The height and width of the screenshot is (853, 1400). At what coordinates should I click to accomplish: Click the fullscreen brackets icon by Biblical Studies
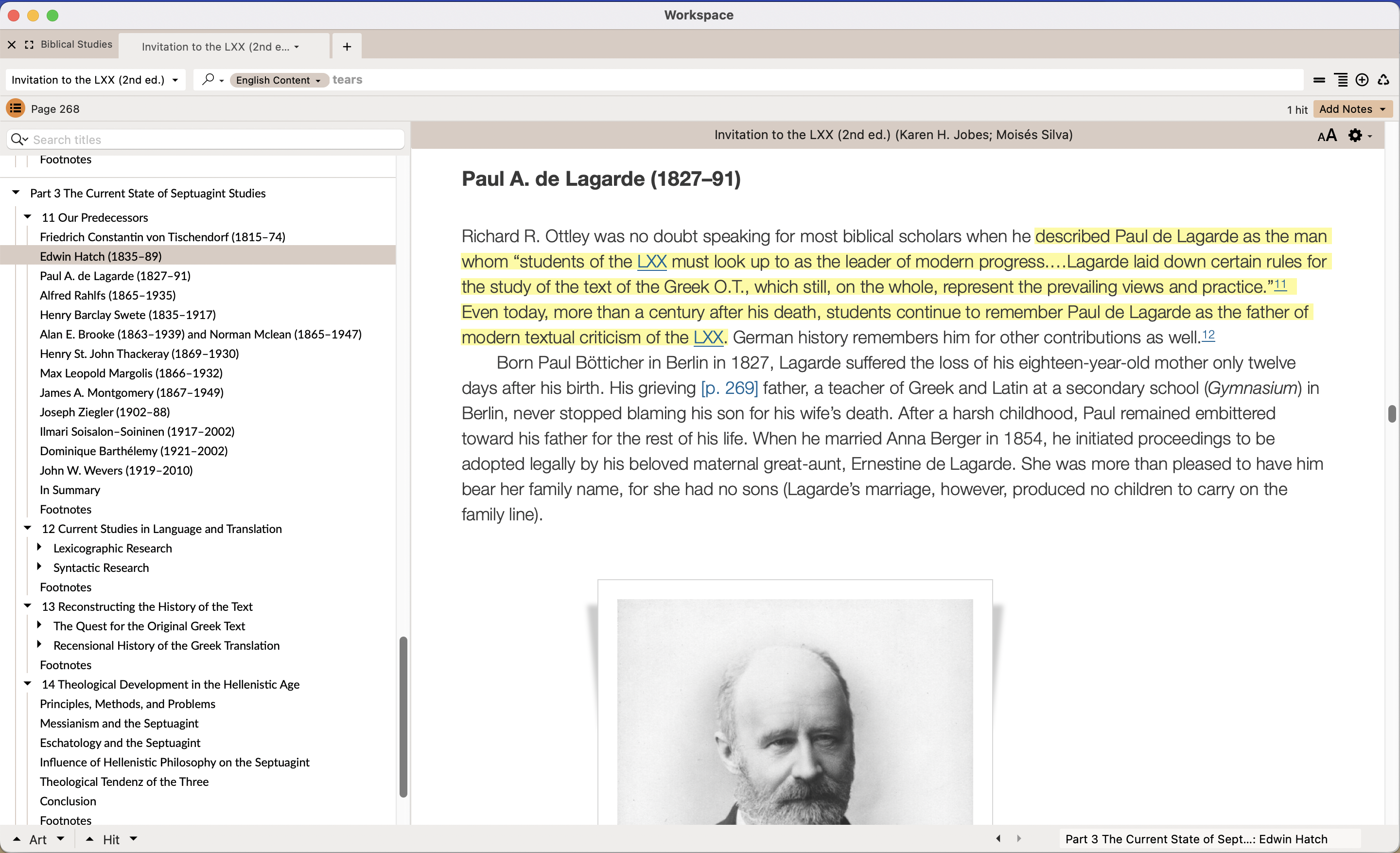pos(30,44)
